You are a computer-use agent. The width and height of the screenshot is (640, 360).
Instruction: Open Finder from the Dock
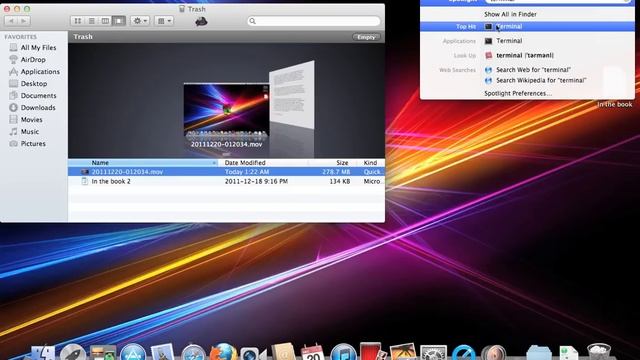(x=43, y=353)
